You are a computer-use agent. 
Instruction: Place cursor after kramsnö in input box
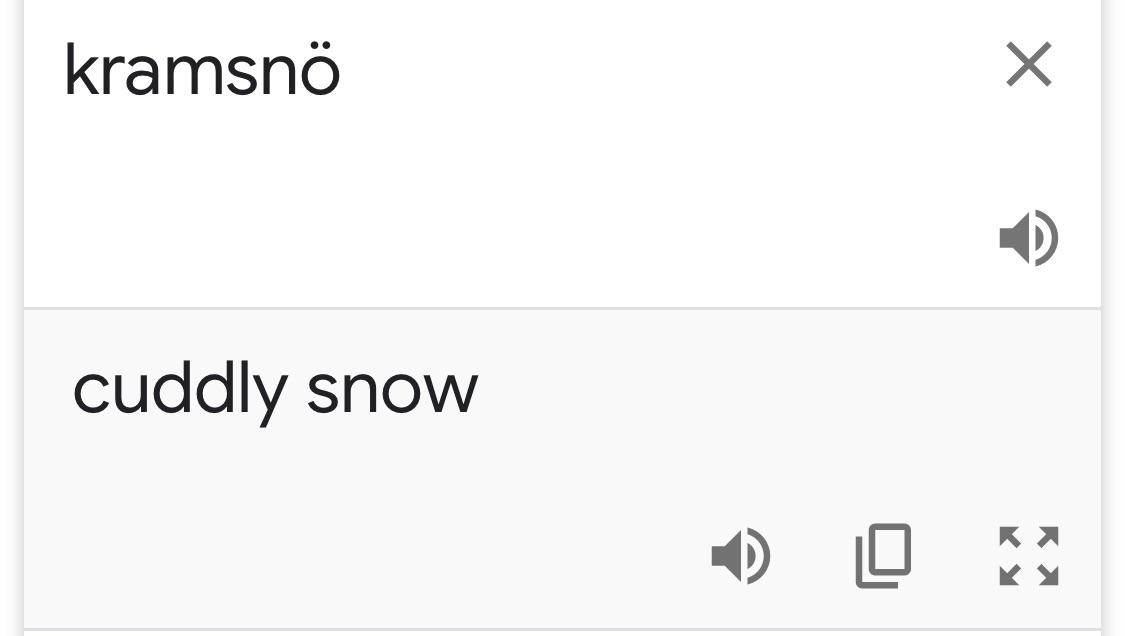click(344, 72)
